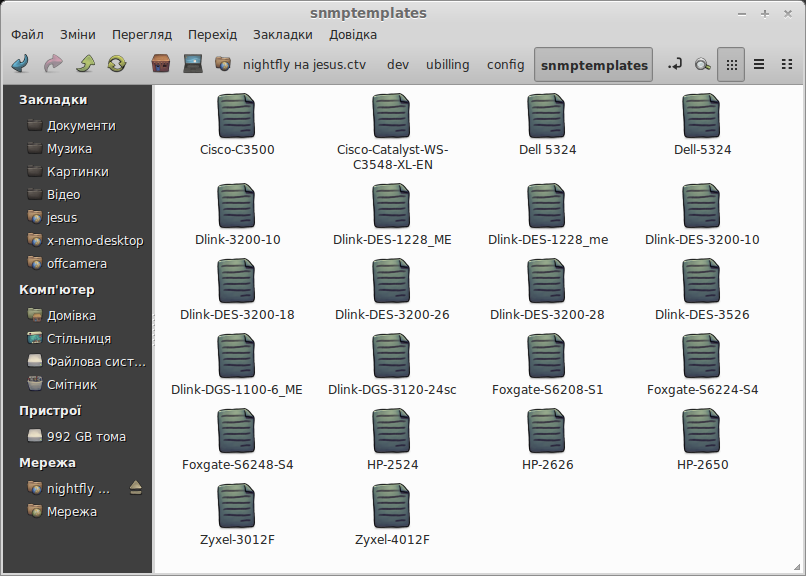
Task: Select the Dlink-DES-3200-26 file icon
Action: (392, 281)
